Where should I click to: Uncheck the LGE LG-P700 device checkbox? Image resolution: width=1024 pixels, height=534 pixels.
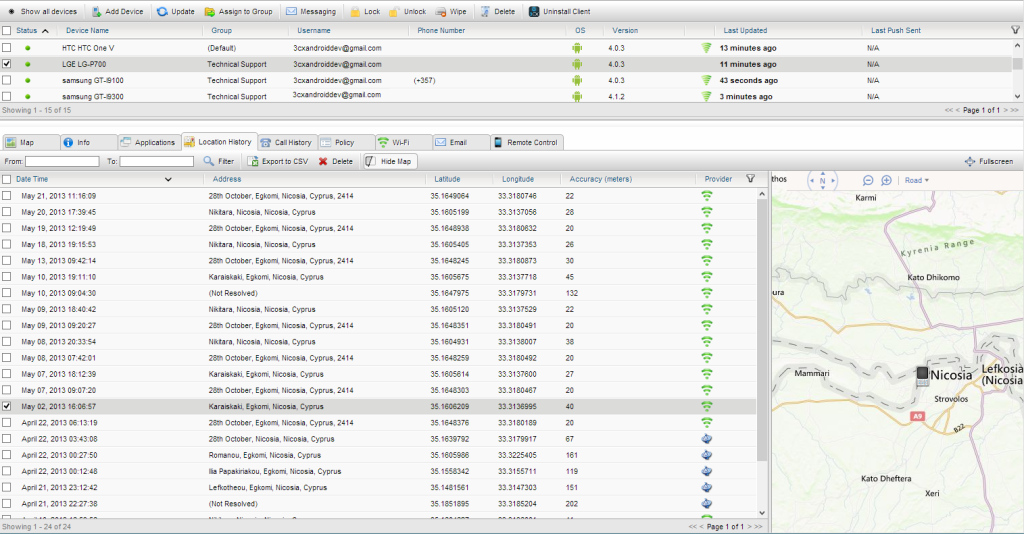[x=7, y=64]
